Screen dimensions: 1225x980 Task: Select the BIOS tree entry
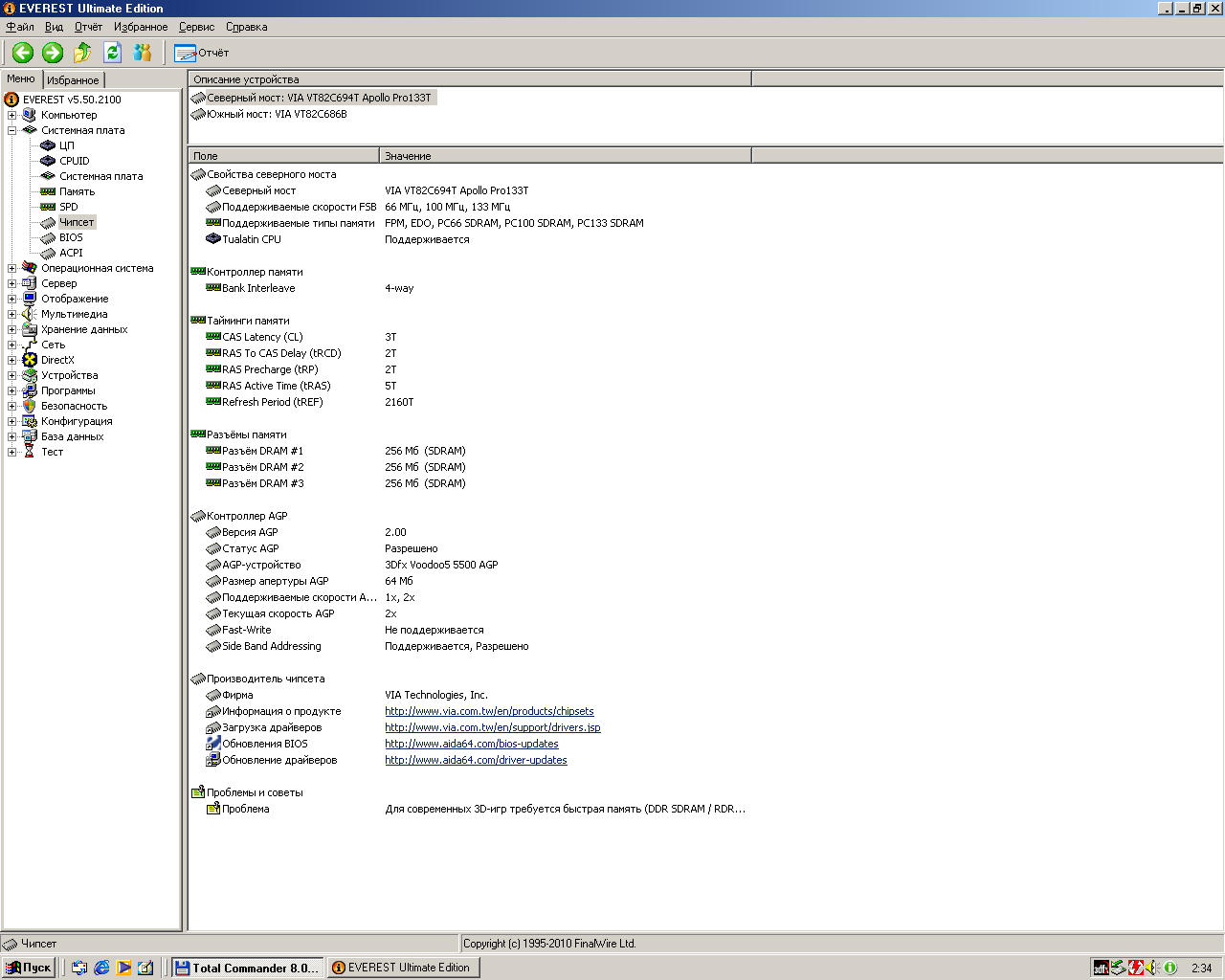[71, 237]
